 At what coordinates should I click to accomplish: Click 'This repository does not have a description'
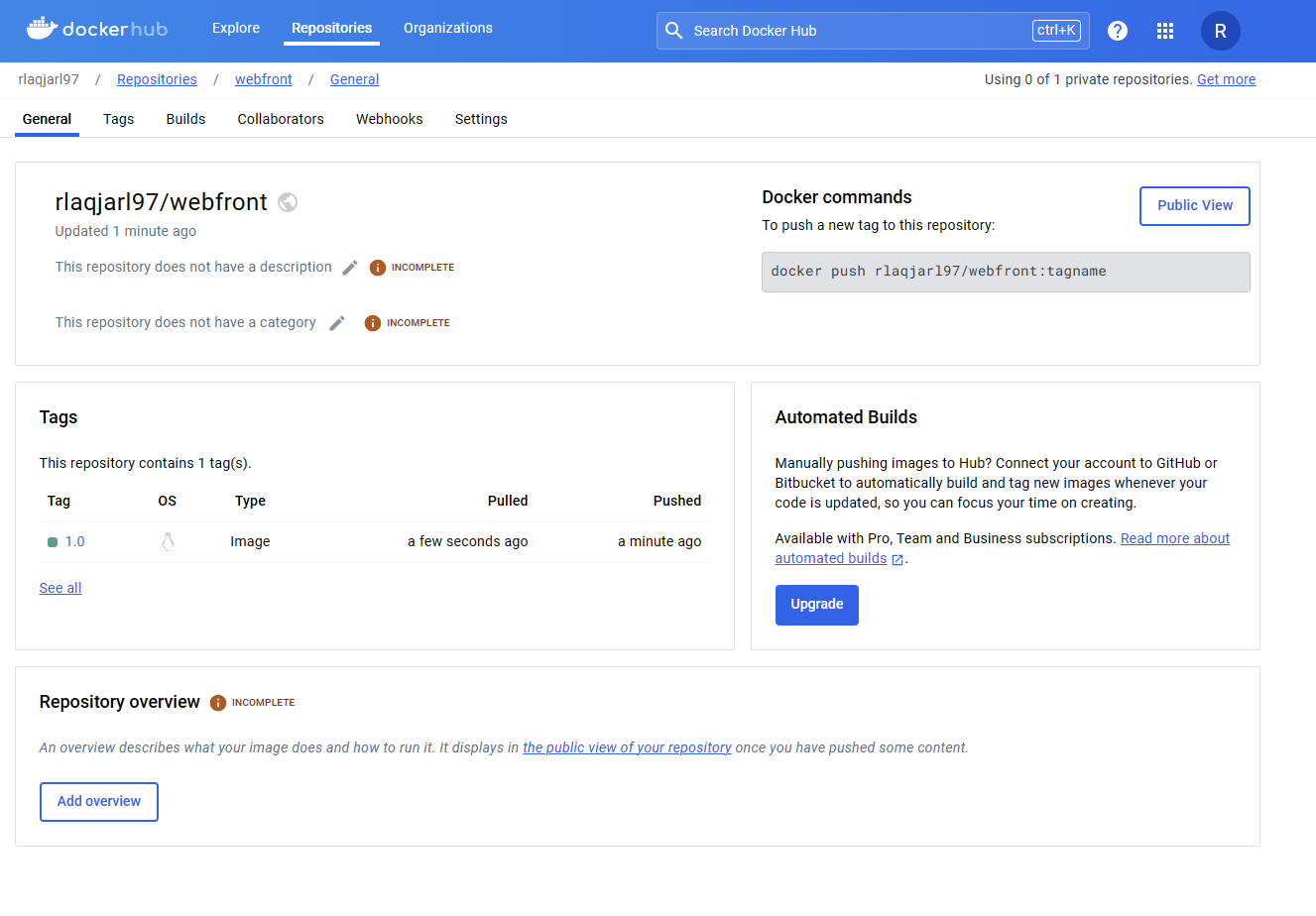[193, 268]
